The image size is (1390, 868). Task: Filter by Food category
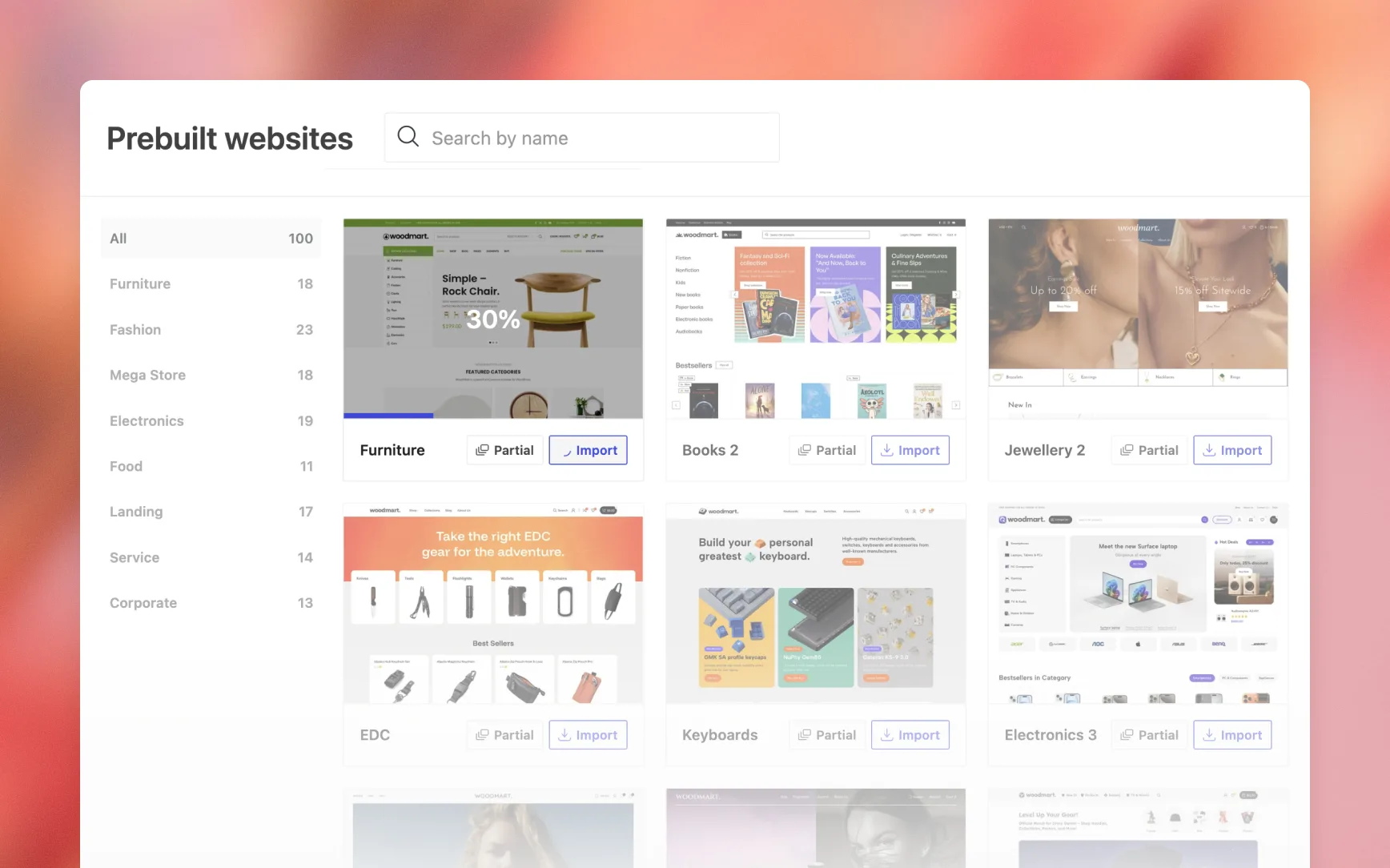(x=211, y=466)
